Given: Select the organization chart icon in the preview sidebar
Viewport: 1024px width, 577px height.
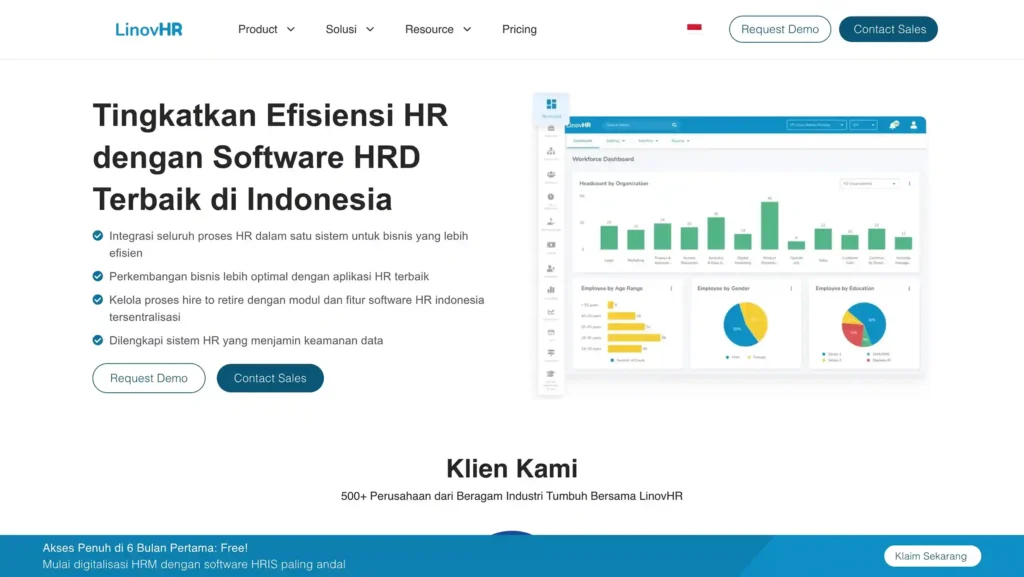Looking at the screenshot, I should 551,151.
